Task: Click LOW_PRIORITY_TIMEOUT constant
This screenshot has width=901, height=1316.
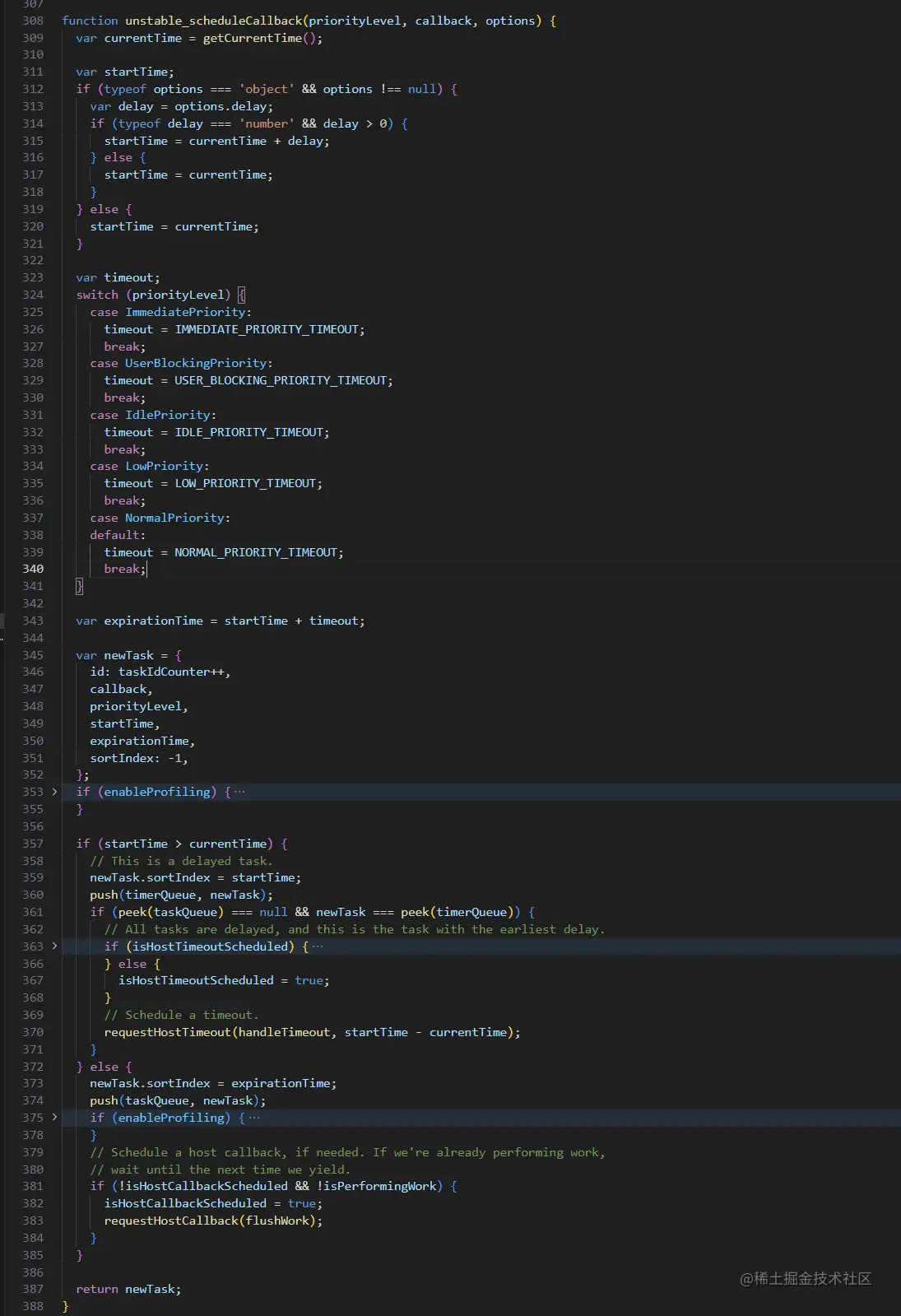Action: coord(245,483)
